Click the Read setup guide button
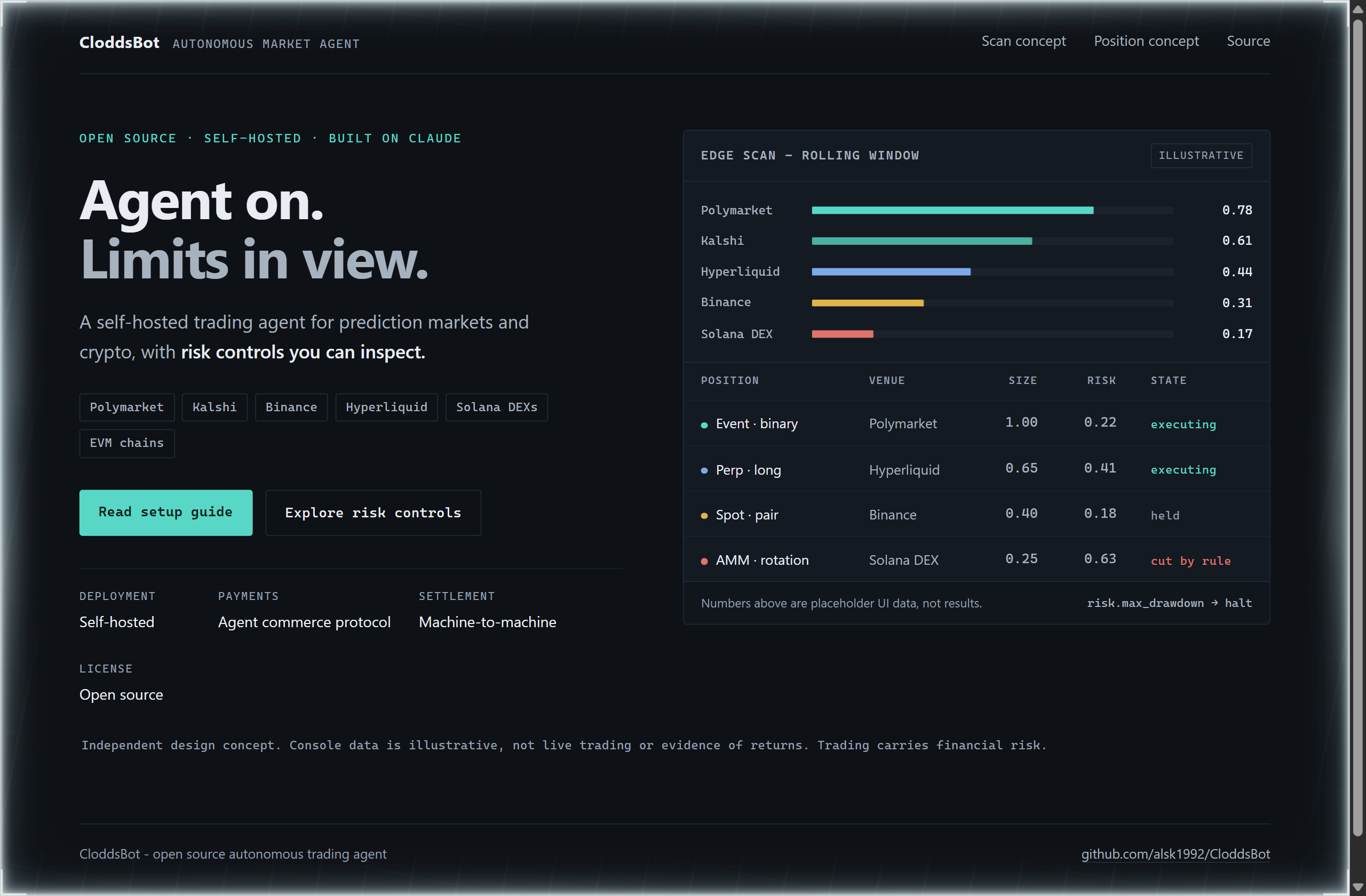This screenshot has height=896, width=1366. click(166, 512)
